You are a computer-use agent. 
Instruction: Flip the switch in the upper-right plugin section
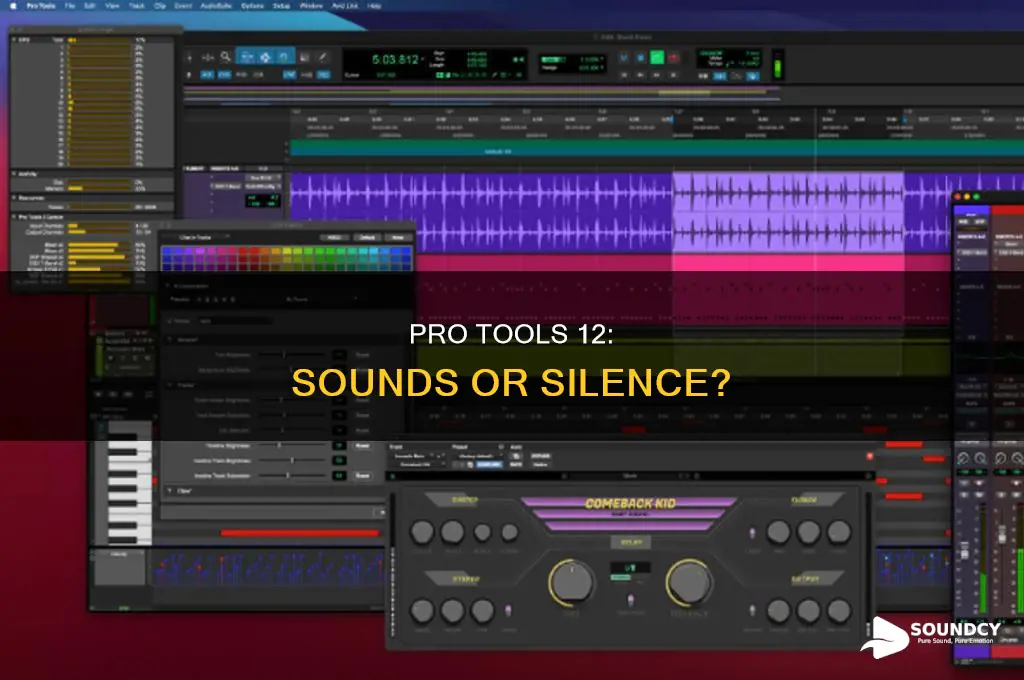pyautogui.click(x=752, y=533)
